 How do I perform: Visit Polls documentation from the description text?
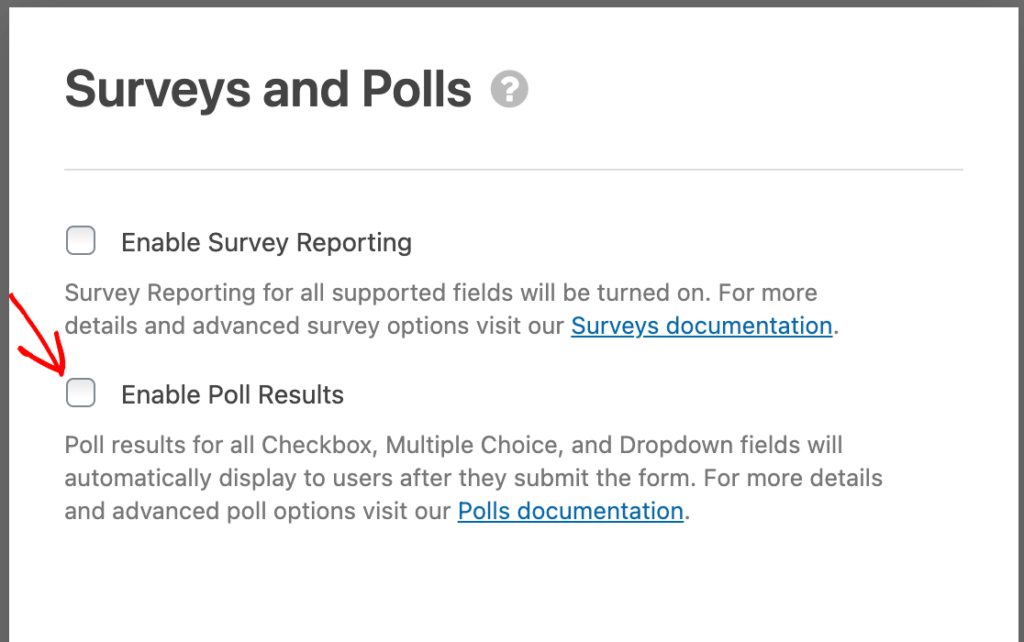tap(570, 511)
